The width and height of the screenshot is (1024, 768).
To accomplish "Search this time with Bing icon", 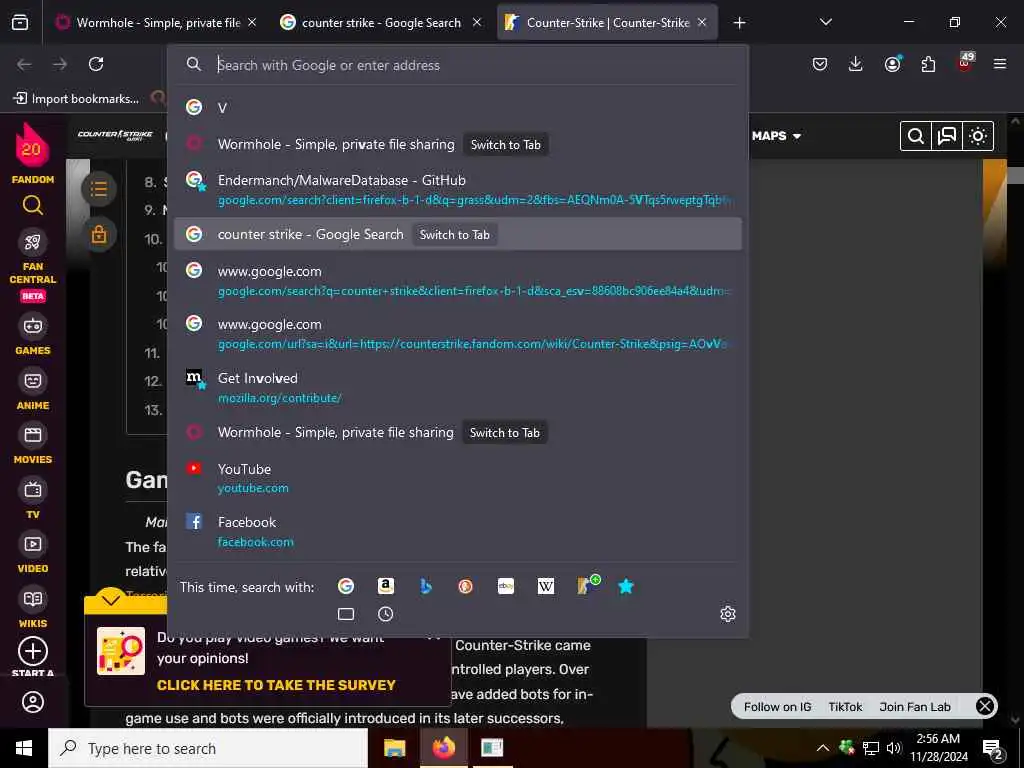I will click(x=426, y=586).
